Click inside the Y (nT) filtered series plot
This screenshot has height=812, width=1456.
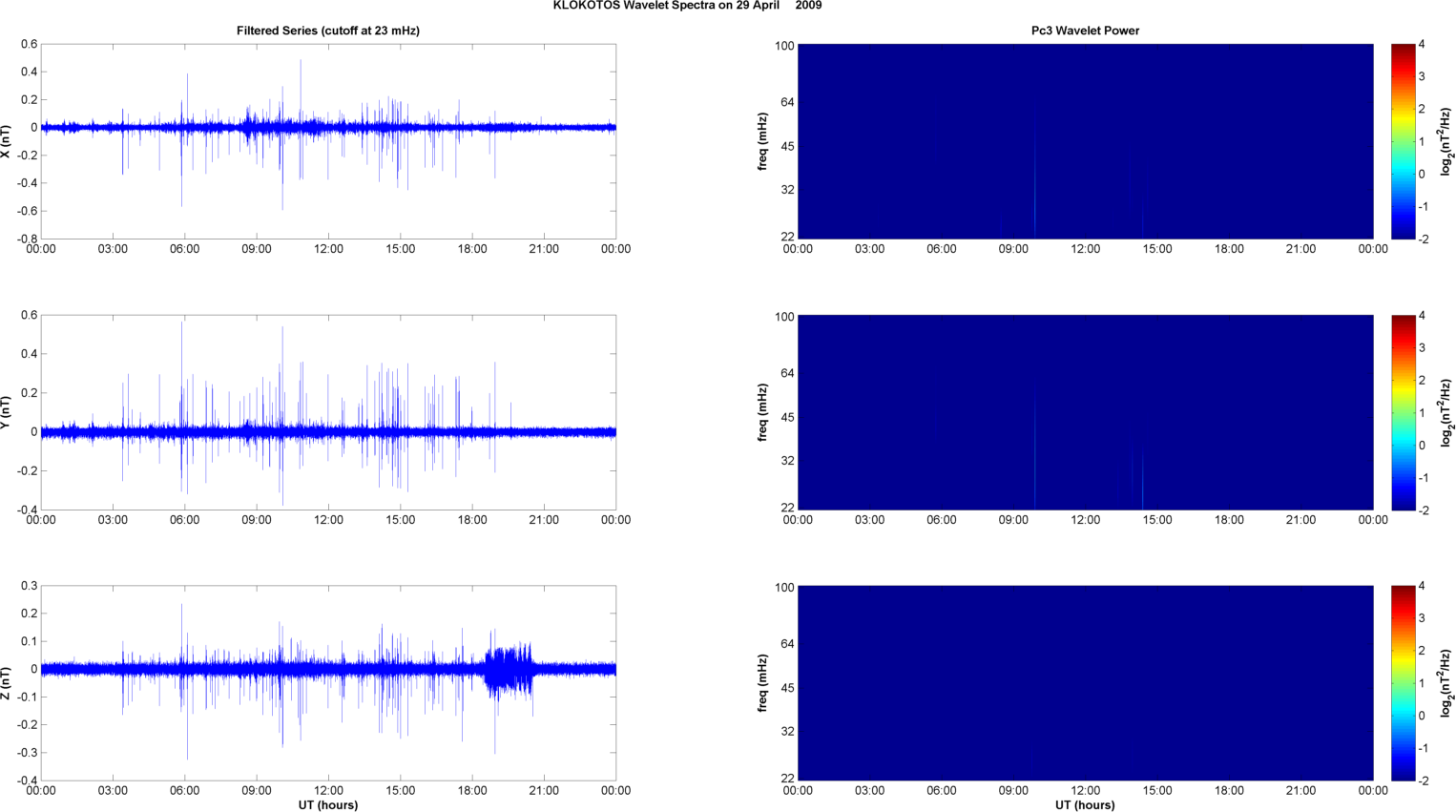coord(328,412)
